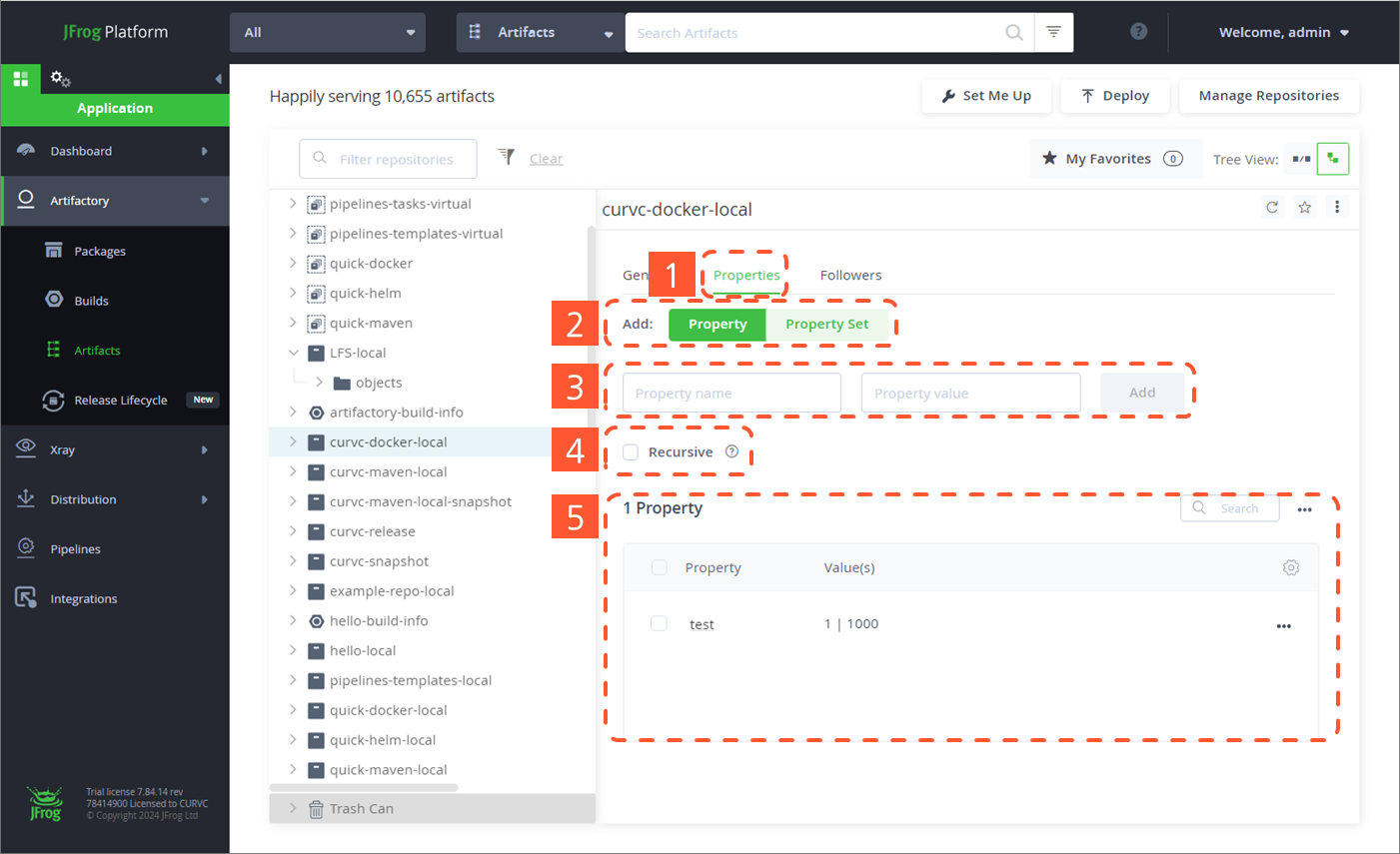Select pipelines-tasks-virtual repository
Viewport: 1400px width, 854px height.
point(401,204)
